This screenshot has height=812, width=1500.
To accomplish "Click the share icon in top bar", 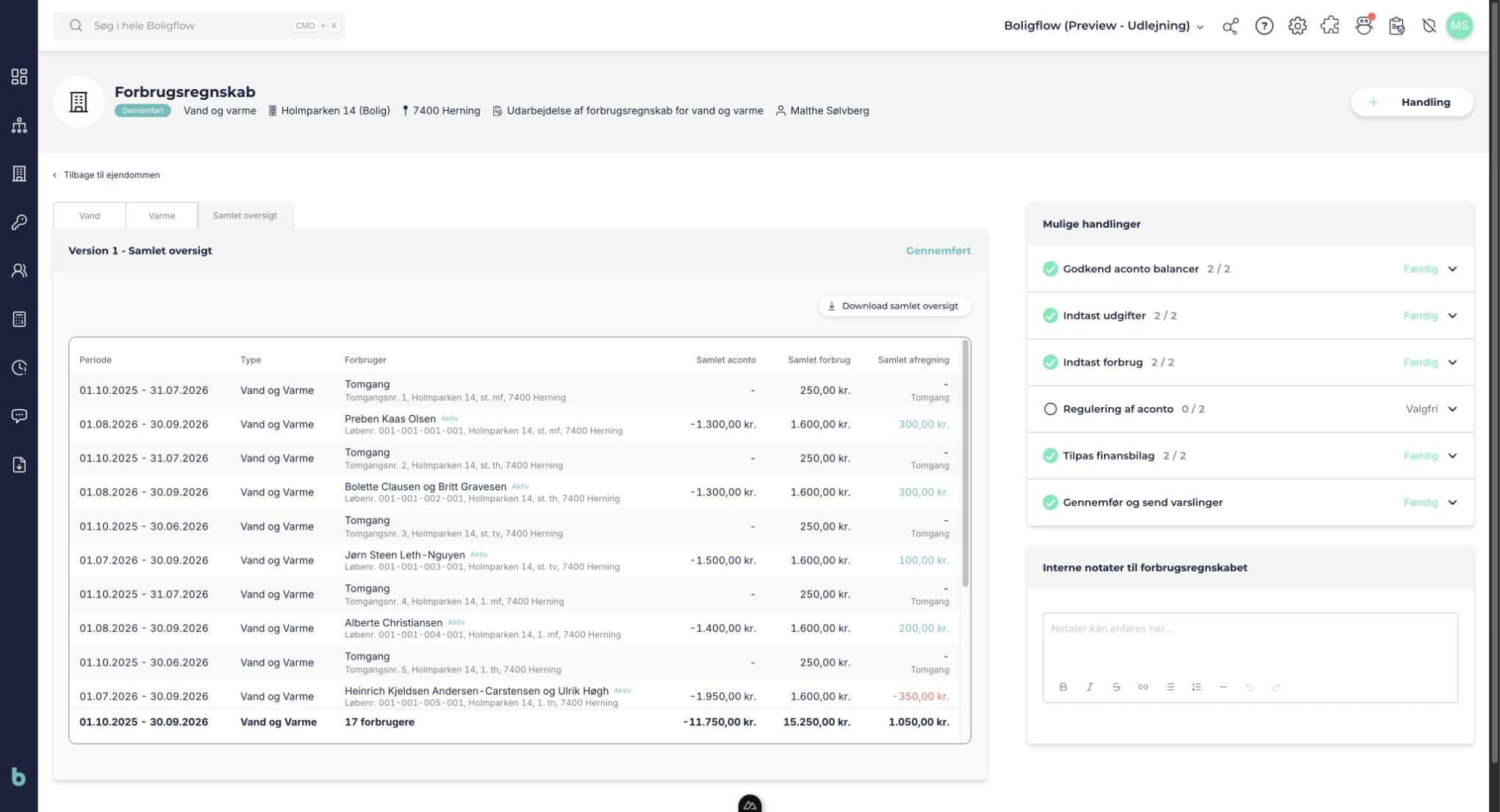I will tap(1230, 26).
